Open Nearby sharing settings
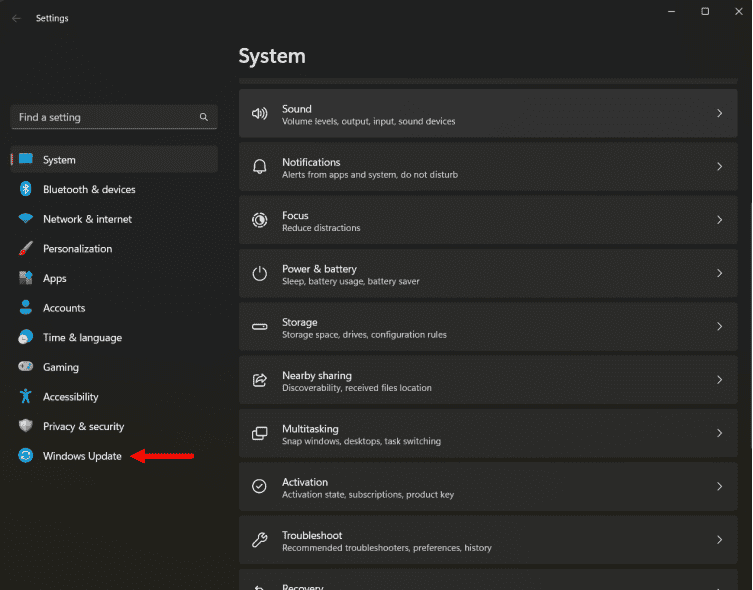 coord(488,380)
